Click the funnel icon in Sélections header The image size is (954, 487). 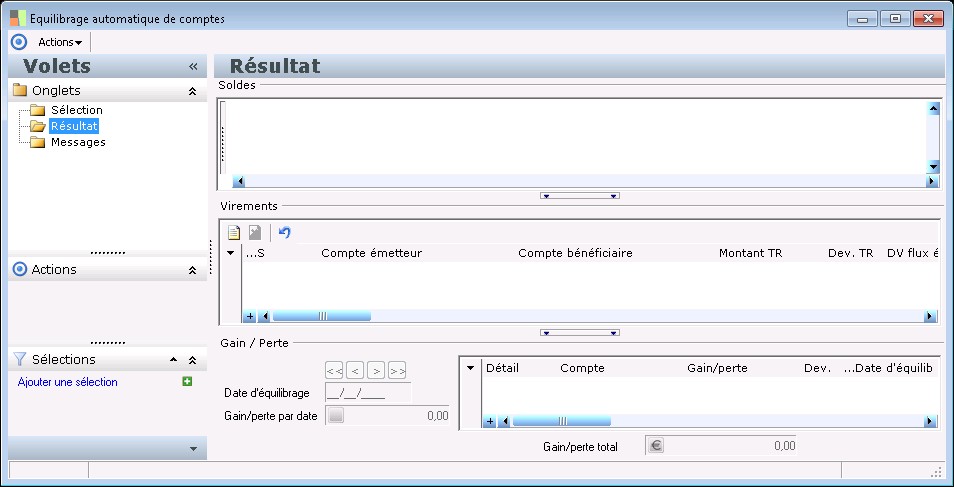19,359
